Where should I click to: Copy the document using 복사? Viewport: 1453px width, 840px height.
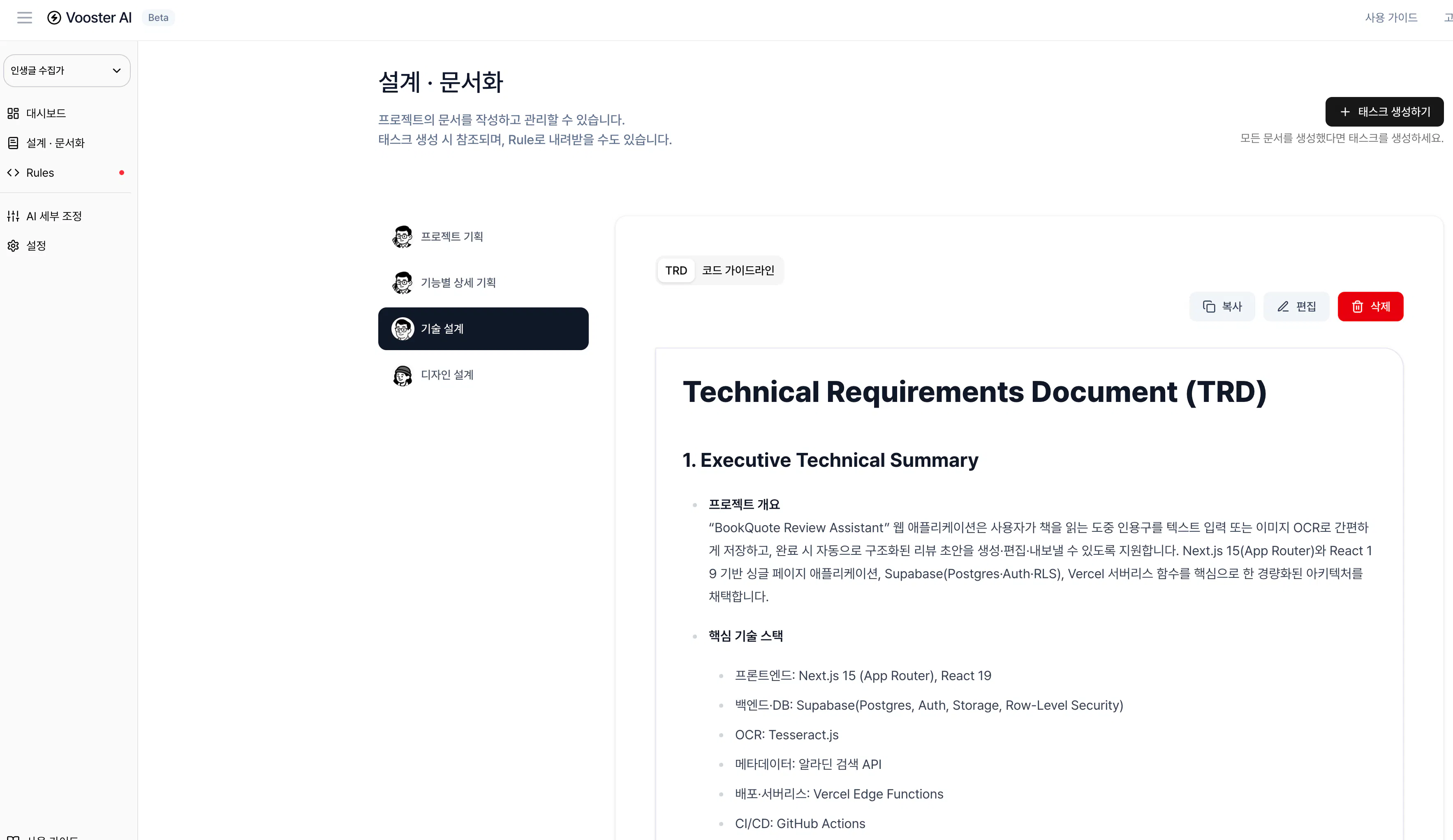pos(1222,306)
